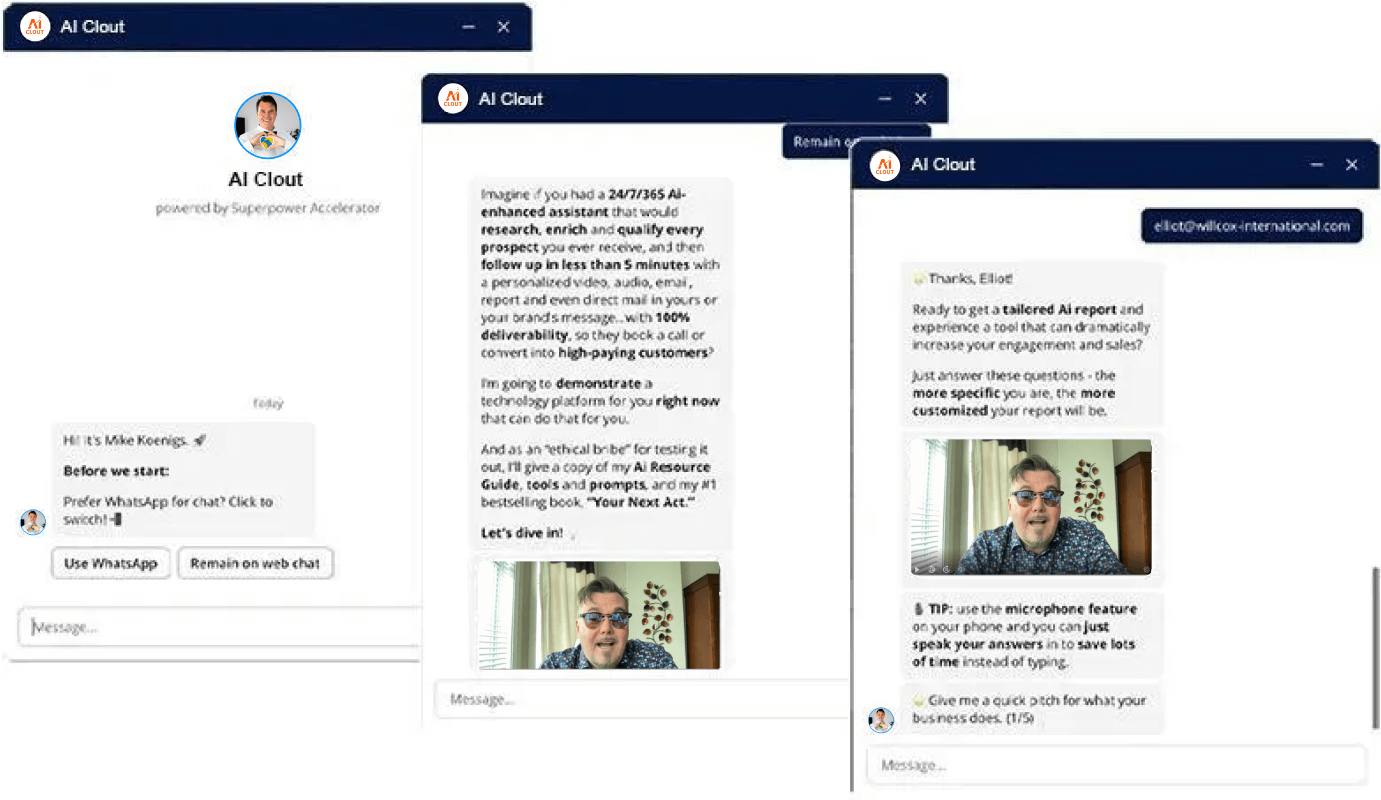Click the large round profile photo above powered by Superpower Accelerator
Image resolution: width=1381 pixels, height=800 pixels.
pos(267,126)
